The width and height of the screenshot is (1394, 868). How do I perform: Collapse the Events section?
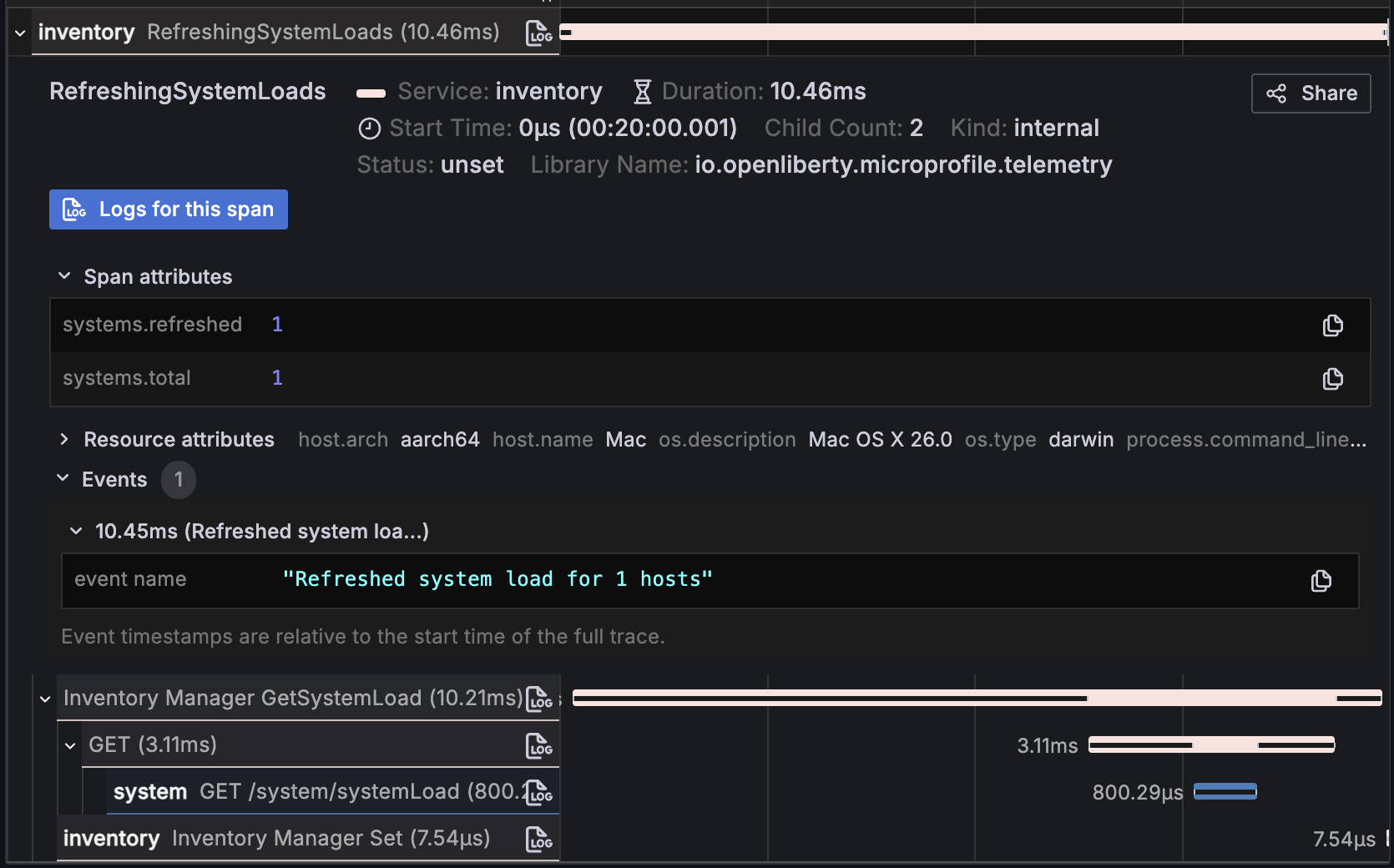(63, 479)
